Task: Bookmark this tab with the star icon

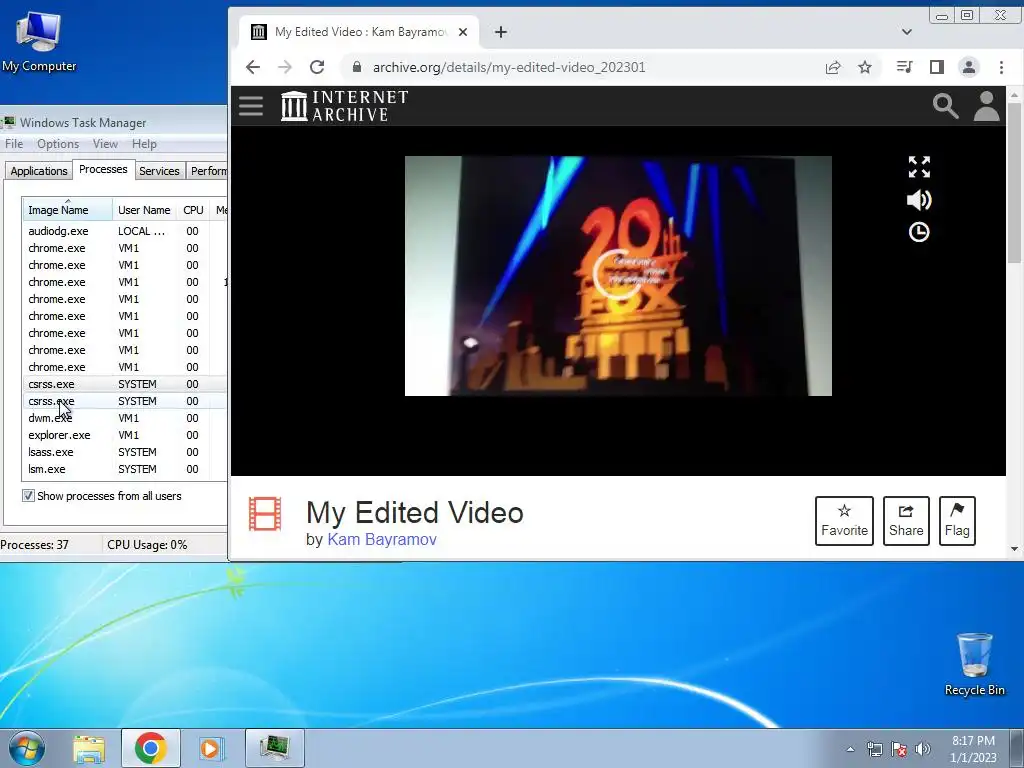Action: point(865,67)
